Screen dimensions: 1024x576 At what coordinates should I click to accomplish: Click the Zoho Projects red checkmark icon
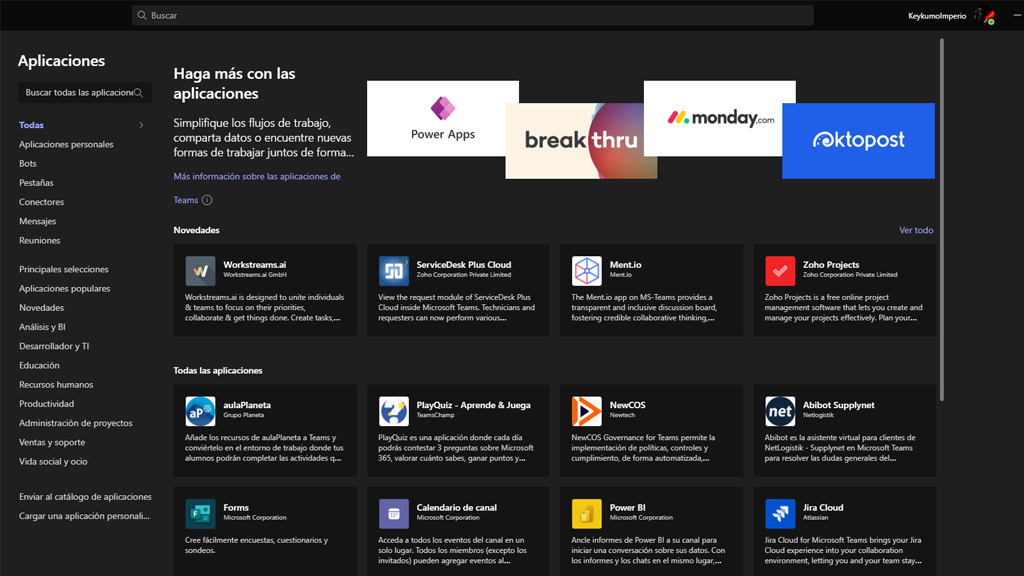point(780,271)
